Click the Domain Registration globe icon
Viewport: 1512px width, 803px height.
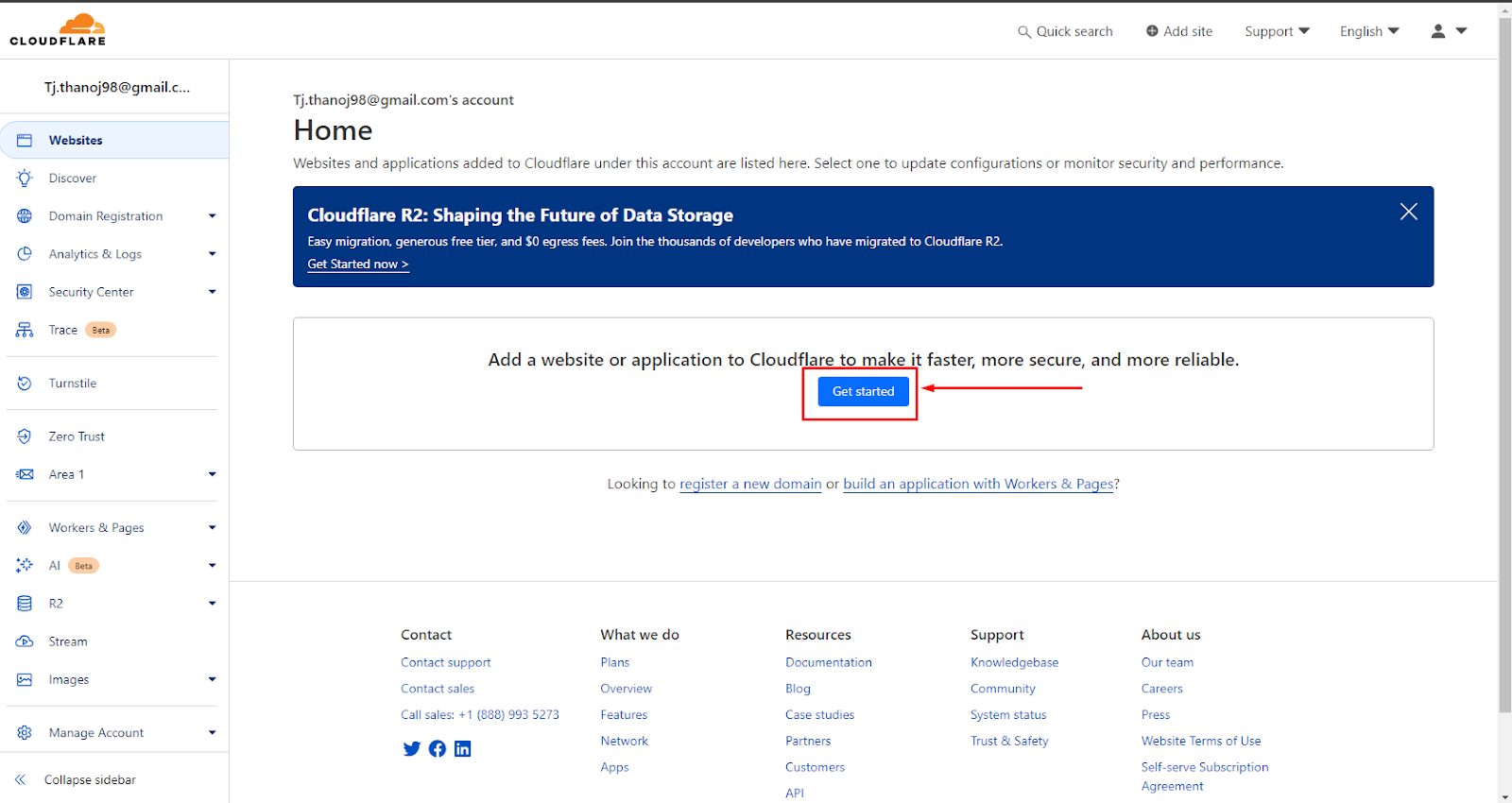point(25,216)
